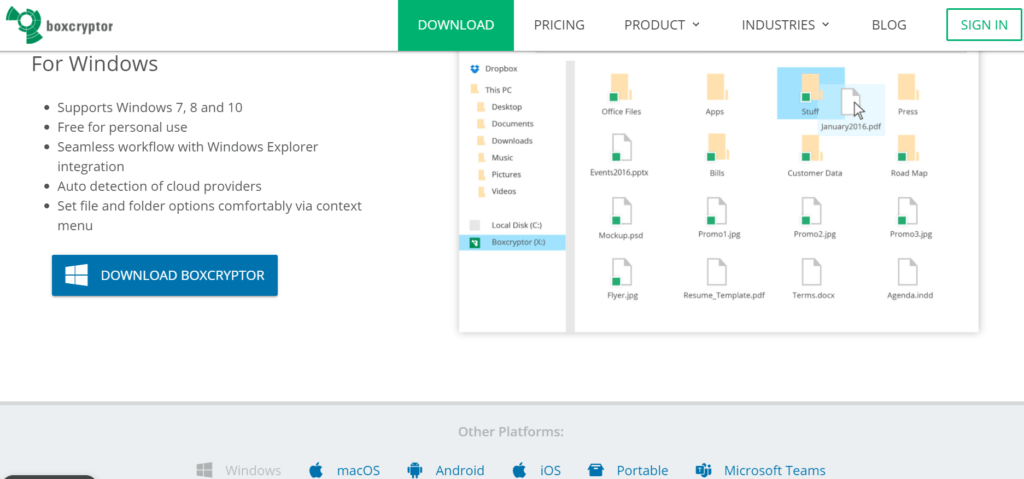
Task: Open the Office Files folder
Action: (x=621, y=91)
